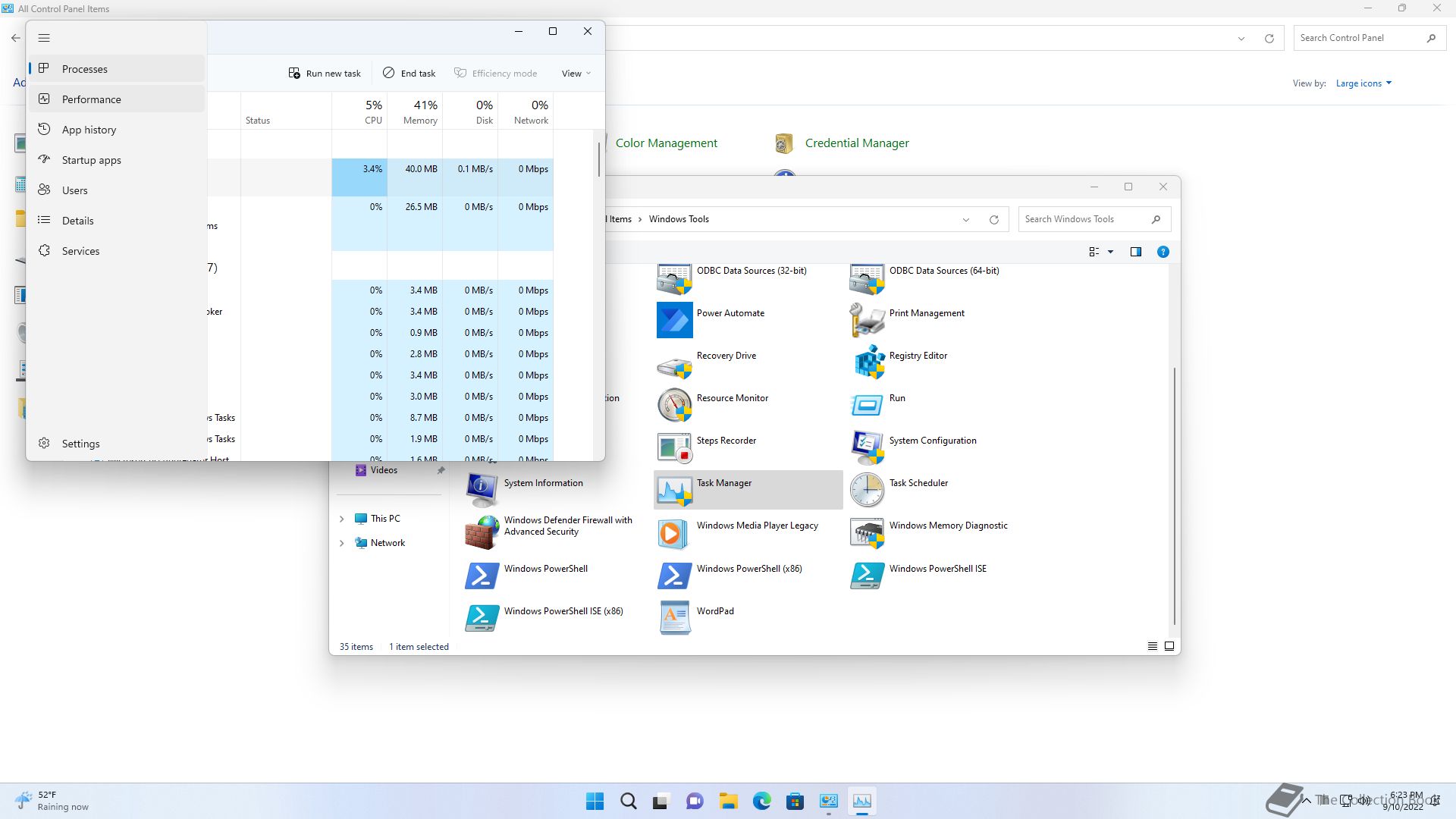Click the Efficiency mode button
This screenshot has width=1456, height=819.
[x=496, y=74]
